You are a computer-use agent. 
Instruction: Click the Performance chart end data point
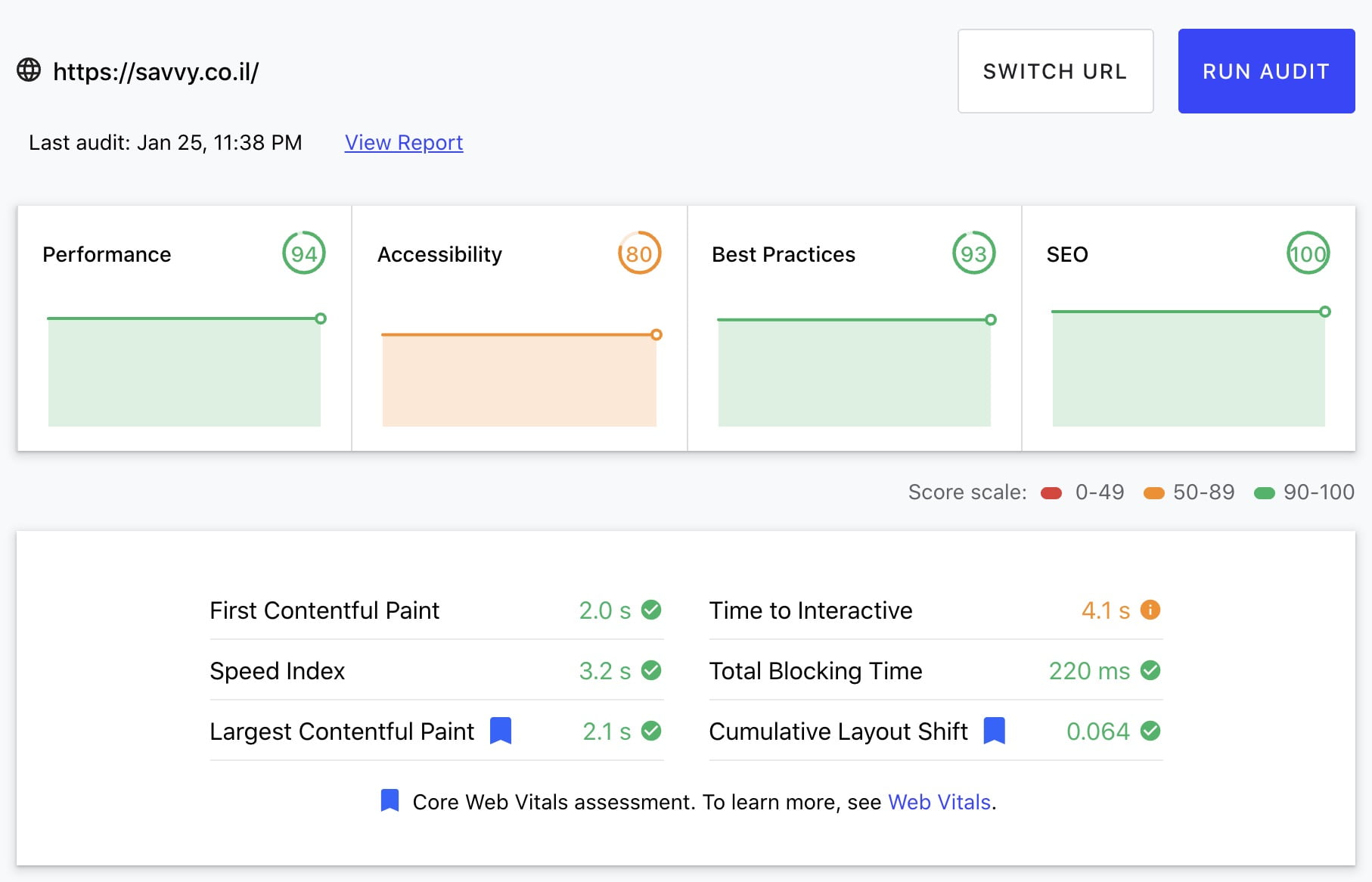[x=321, y=318]
